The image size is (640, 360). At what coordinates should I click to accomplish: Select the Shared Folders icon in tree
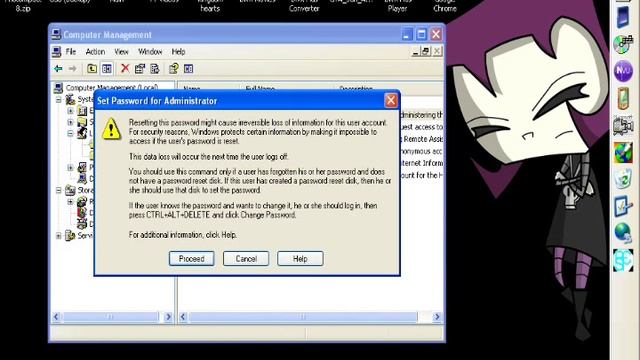[x=82, y=122]
